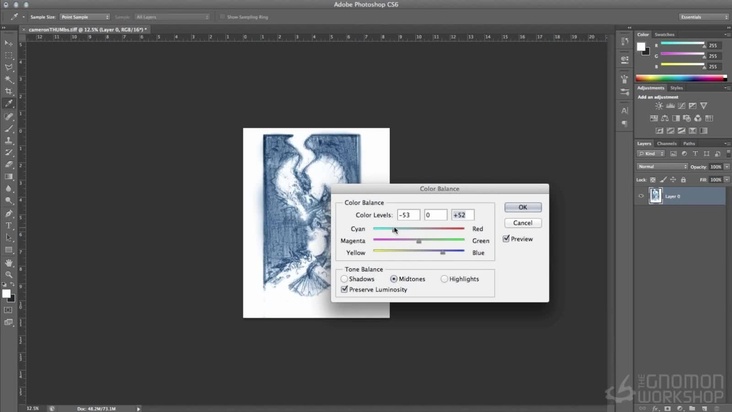Open the Normal blend mode dropdown
Viewport: 732px width, 412px height.
662,167
